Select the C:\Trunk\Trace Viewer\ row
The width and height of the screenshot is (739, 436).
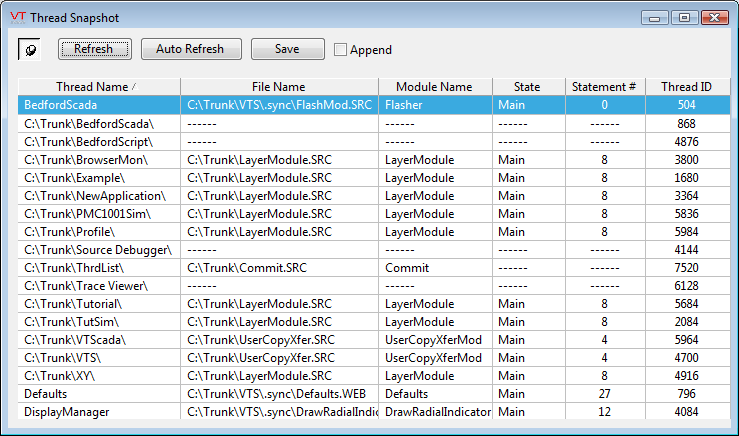tap(100, 285)
